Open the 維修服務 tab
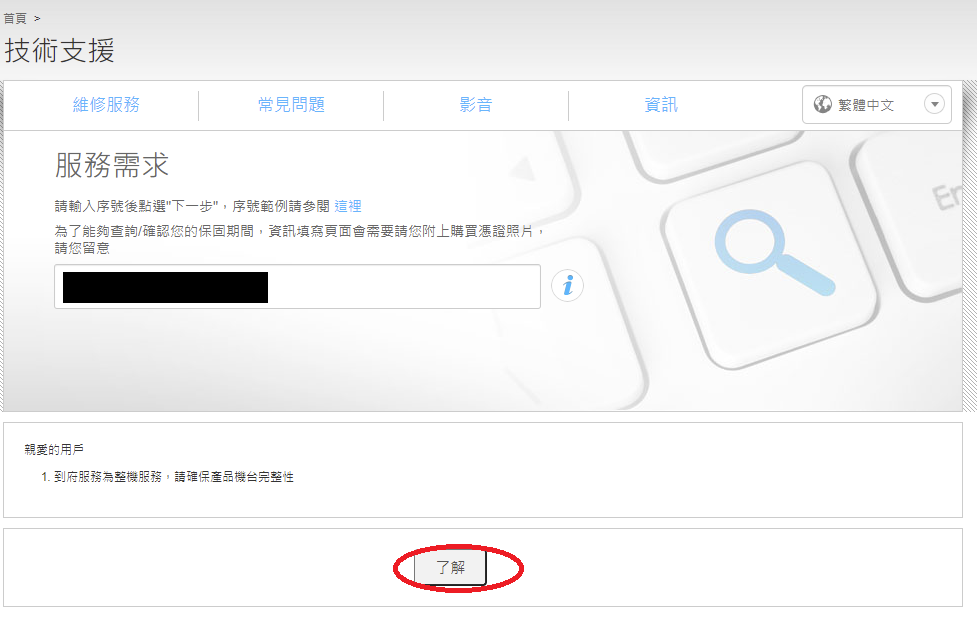Image resolution: width=977 pixels, height=632 pixels. pos(106,105)
